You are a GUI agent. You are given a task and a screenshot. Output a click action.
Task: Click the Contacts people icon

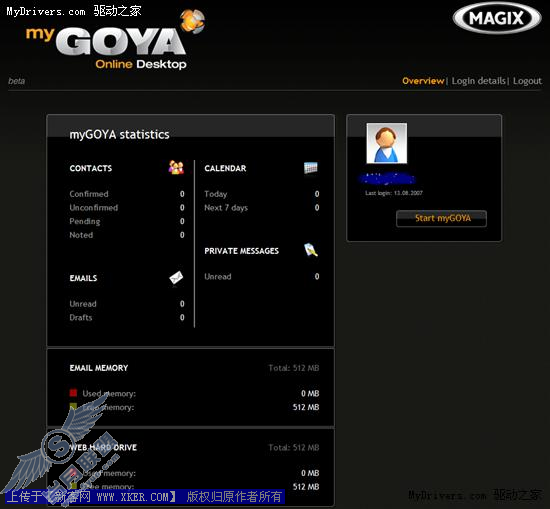coord(176,168)
